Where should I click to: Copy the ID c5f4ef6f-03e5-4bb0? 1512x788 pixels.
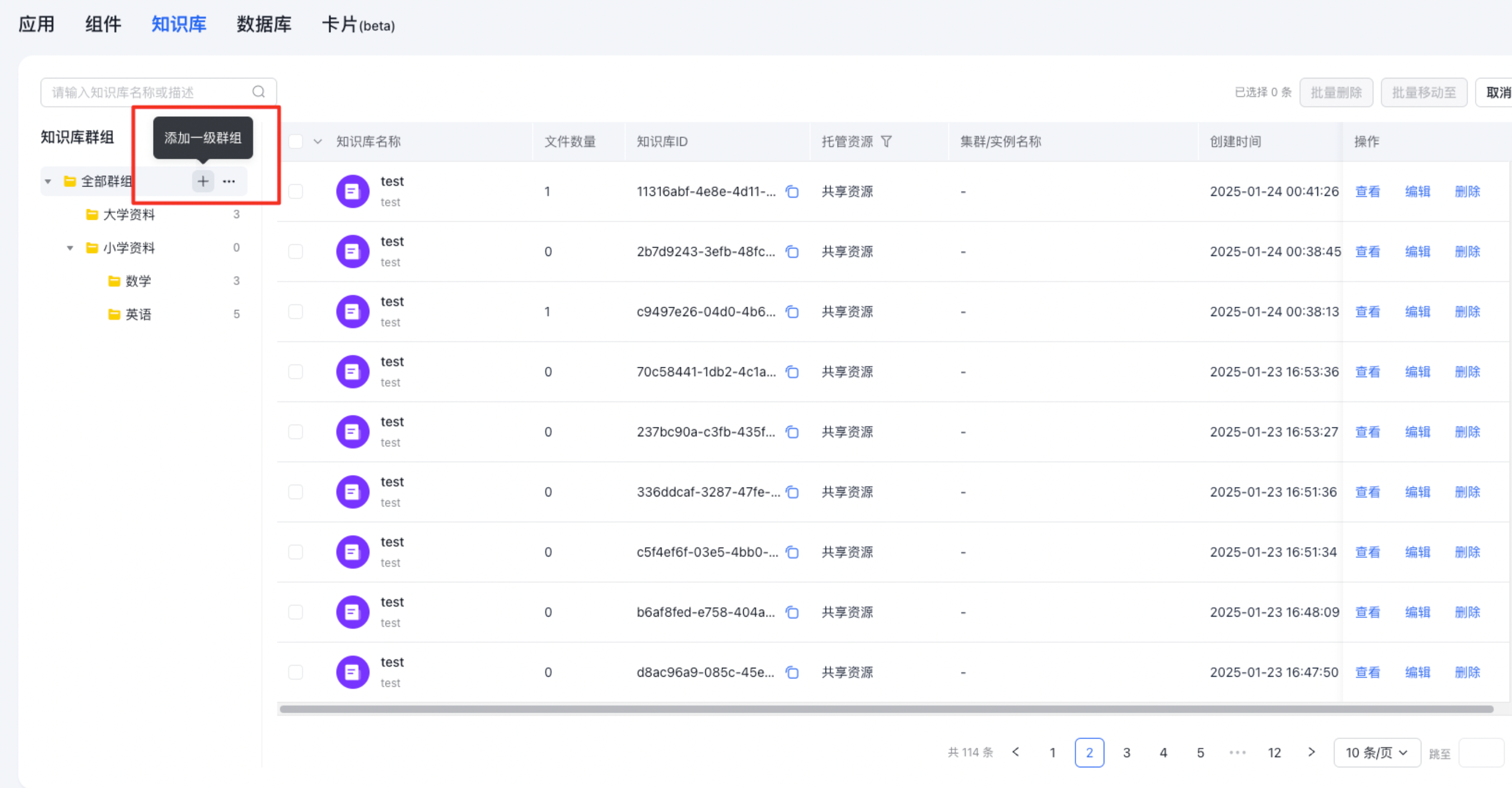(792, 552)
